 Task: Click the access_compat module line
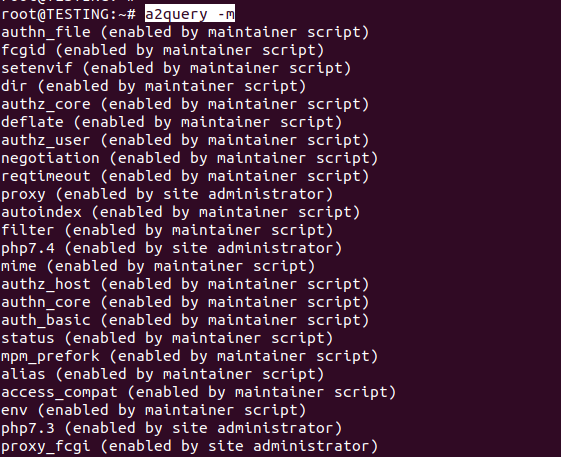pyautogui.click(x=198, y=392)
